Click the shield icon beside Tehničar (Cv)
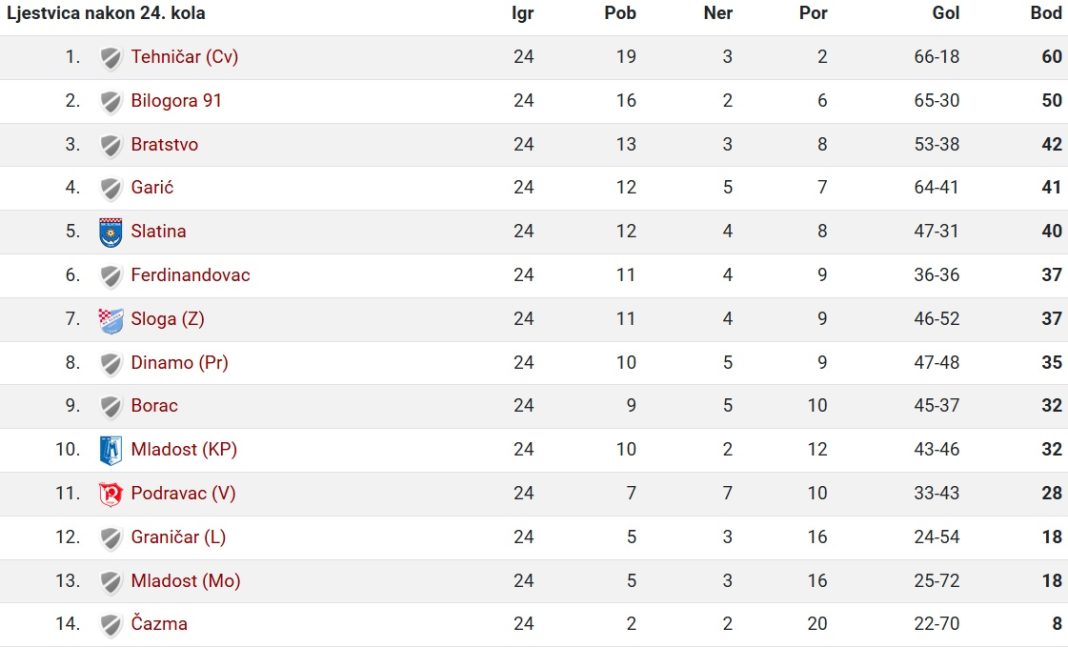The image size is (1068, 648). point(110,58)
